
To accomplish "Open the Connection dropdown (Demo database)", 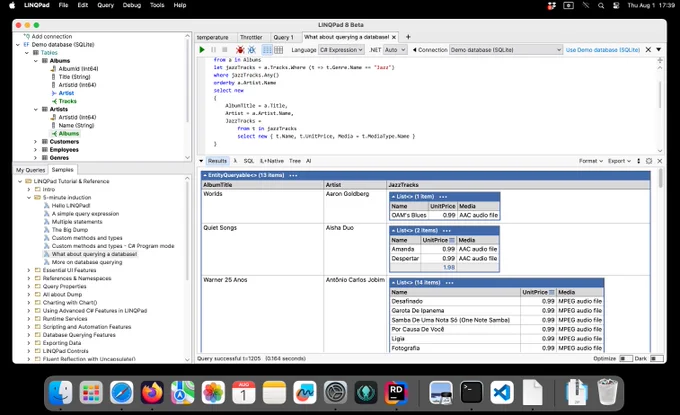I will coord(506,50).
